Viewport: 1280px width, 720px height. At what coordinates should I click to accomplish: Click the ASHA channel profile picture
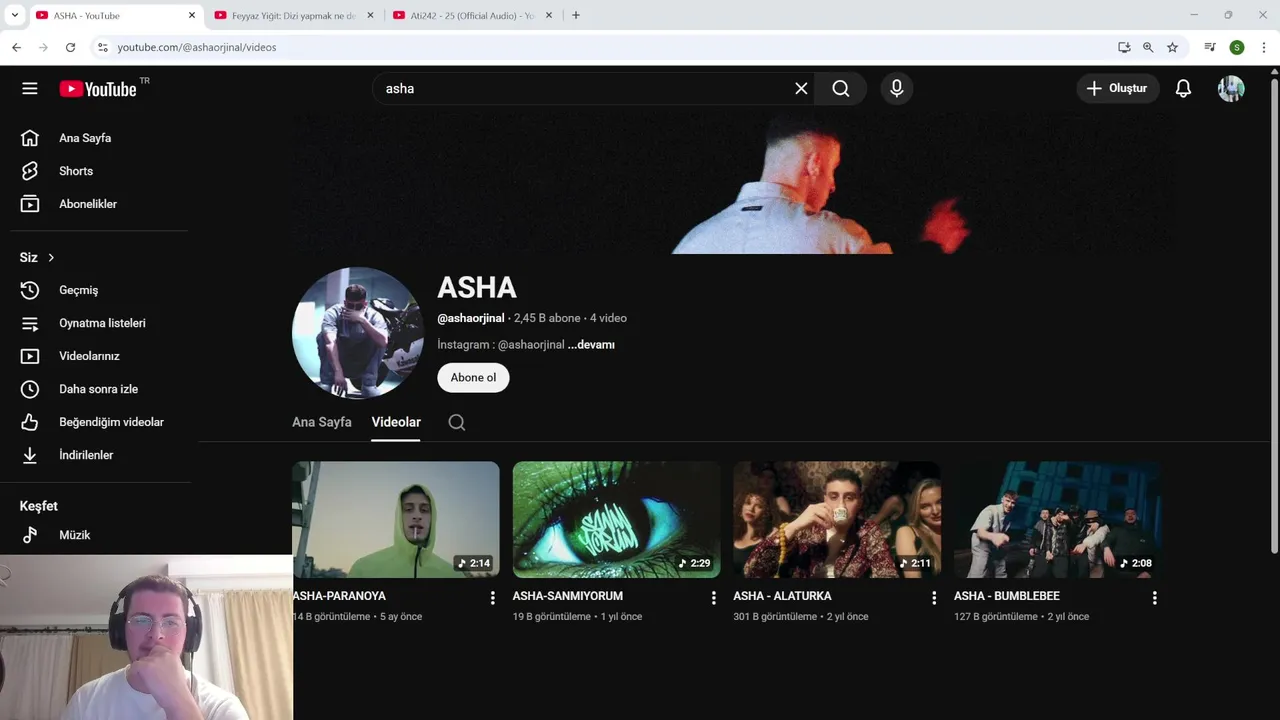coord(358,333)
